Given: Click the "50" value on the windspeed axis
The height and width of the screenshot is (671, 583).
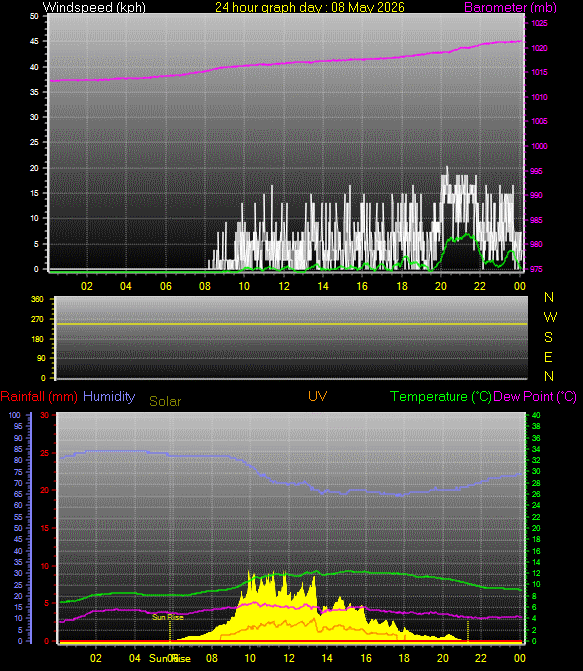Looking at the screenshot, I should pos(34,16).
